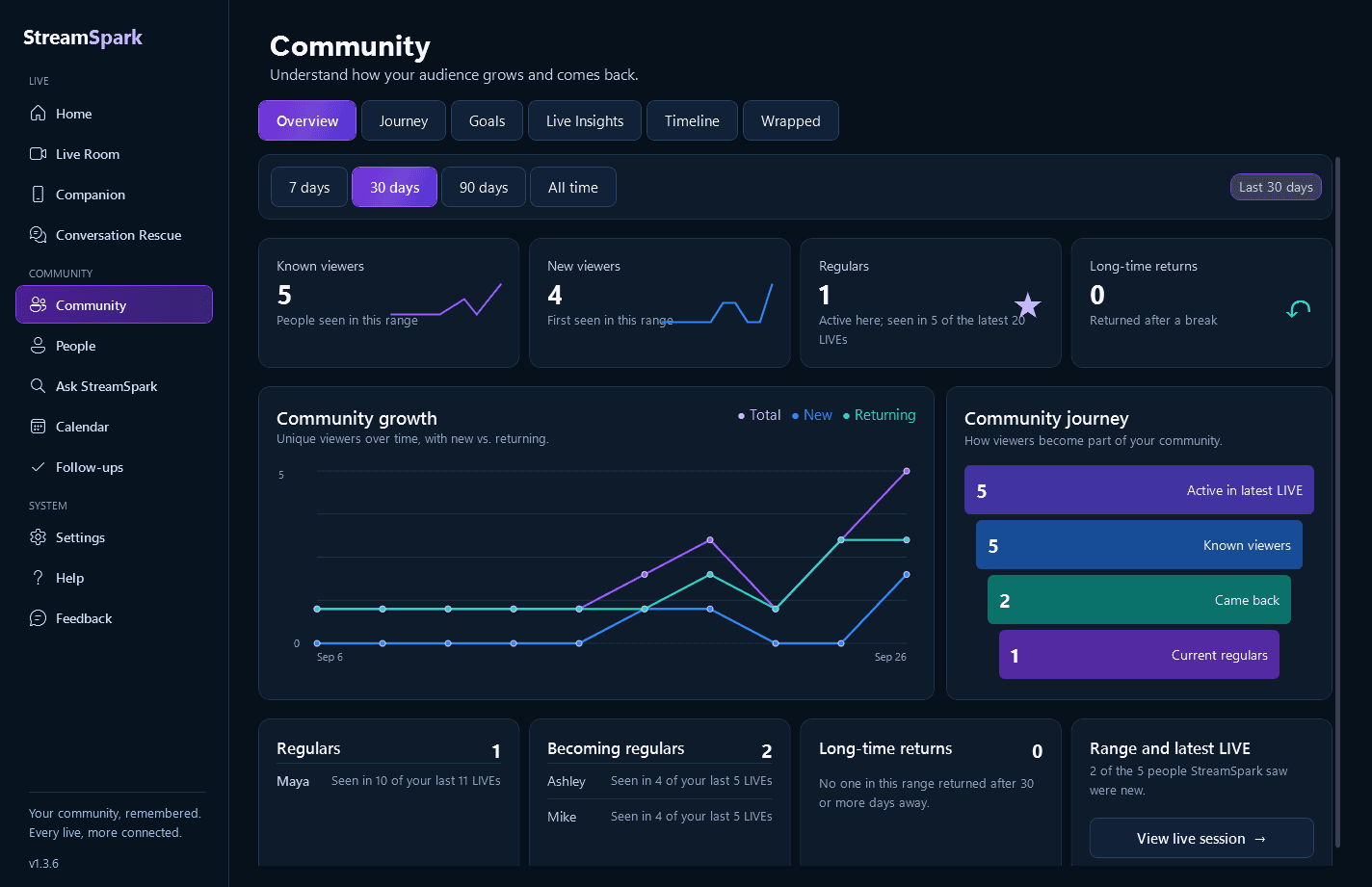This screenshot has height=887, width=1372.
Task: Click the Home house icon
Action: [39, 114]
